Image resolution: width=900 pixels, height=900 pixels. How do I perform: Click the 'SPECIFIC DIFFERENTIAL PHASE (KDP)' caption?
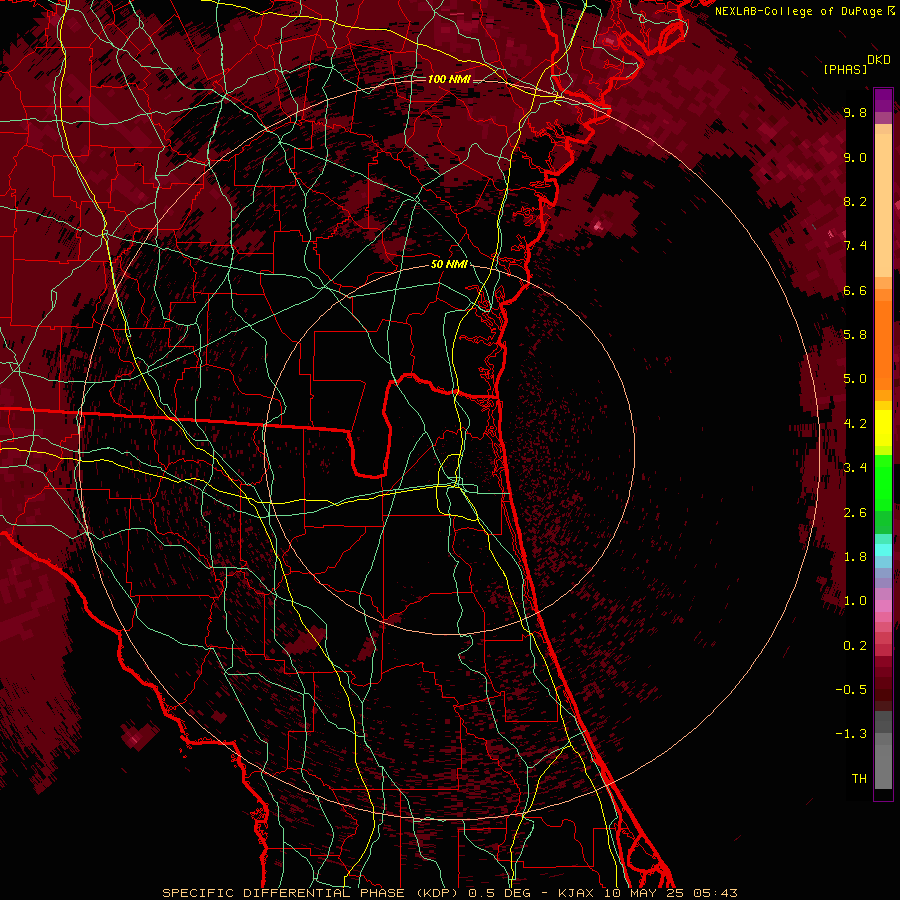[312, 893]
